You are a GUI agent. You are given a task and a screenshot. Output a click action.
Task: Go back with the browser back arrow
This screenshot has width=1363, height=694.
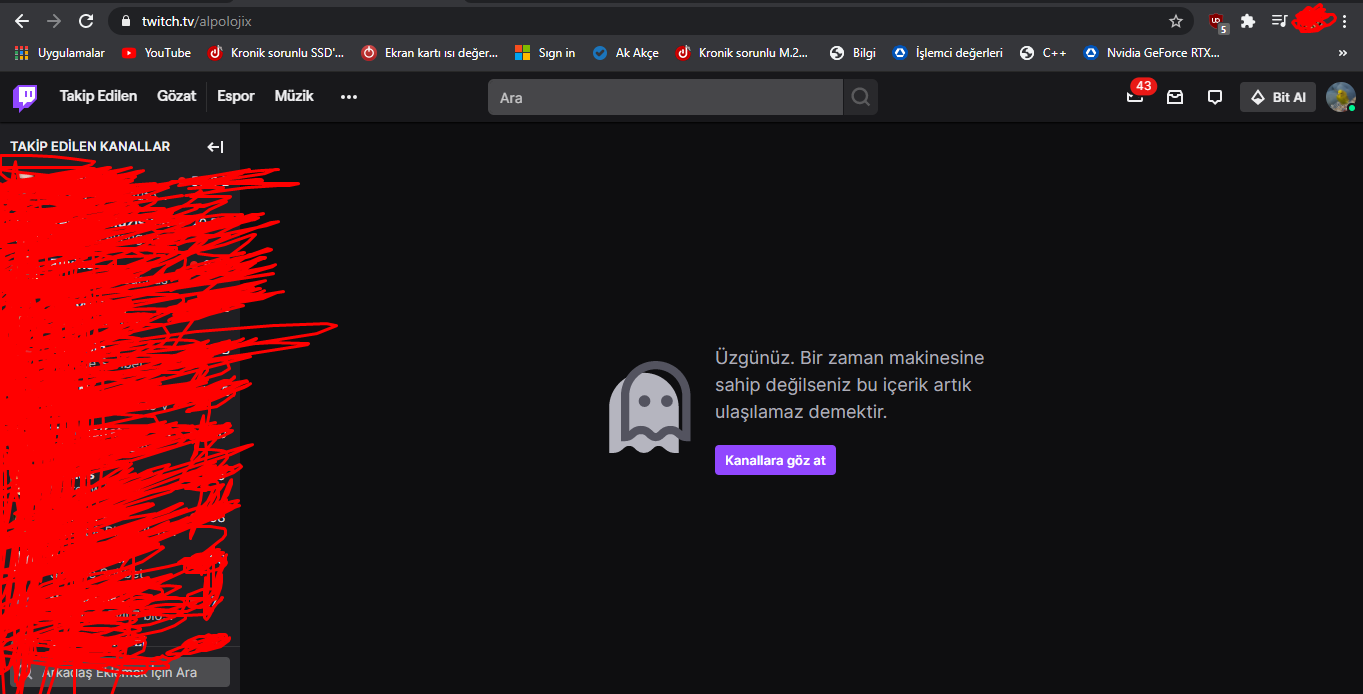point(22,21)
